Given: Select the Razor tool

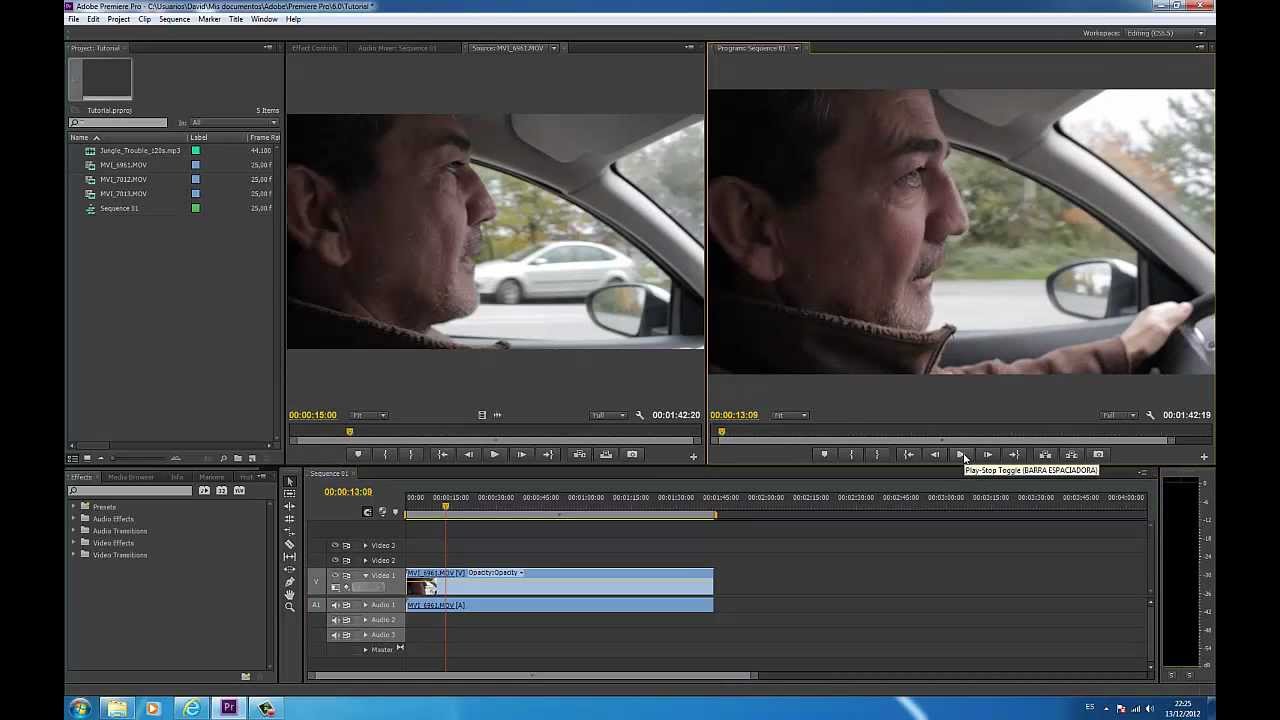Looking at the screenshot, I should pyautogui.click(x=290, y=544).
